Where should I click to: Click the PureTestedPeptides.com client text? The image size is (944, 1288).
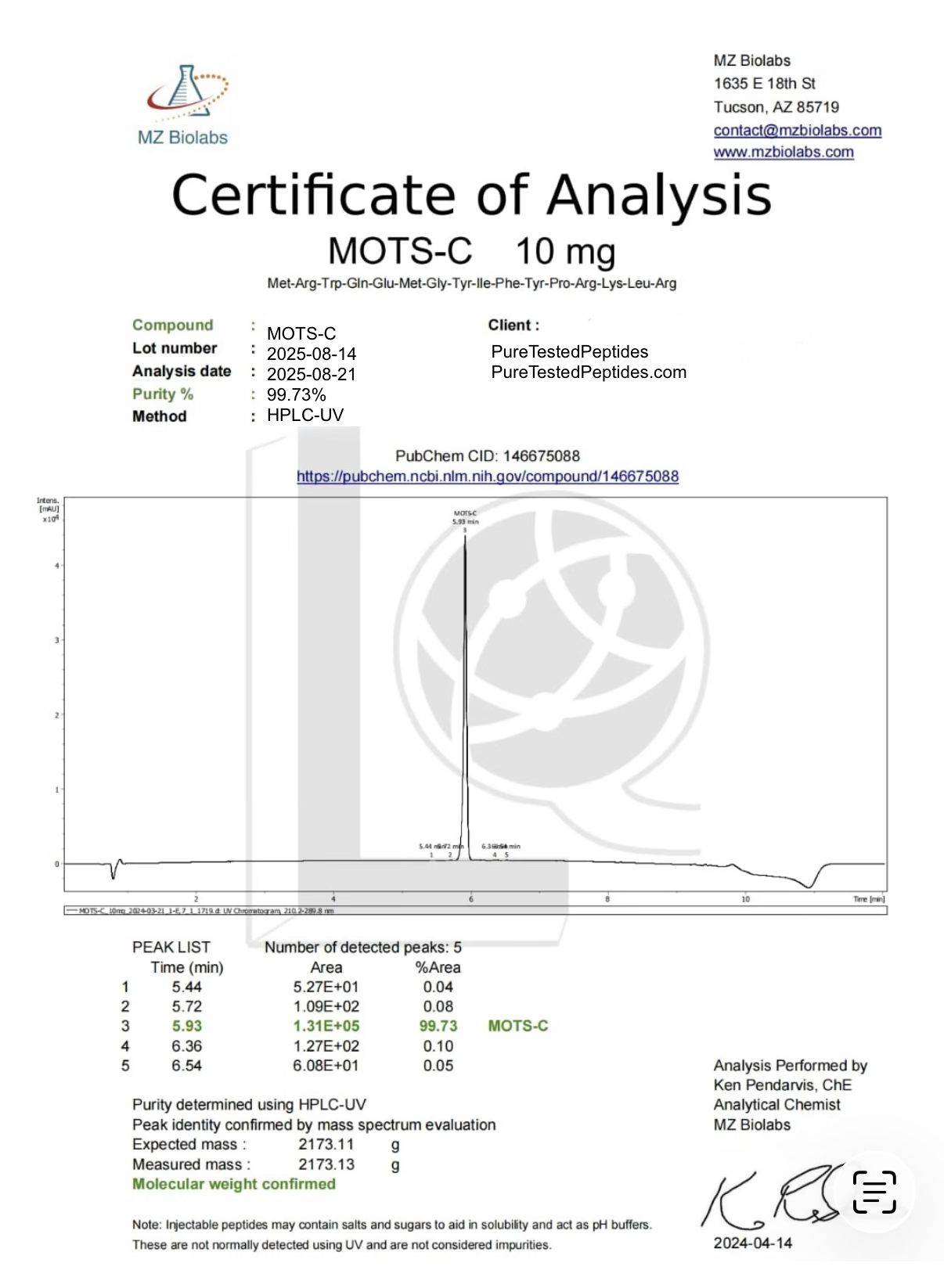click(588, 372)
